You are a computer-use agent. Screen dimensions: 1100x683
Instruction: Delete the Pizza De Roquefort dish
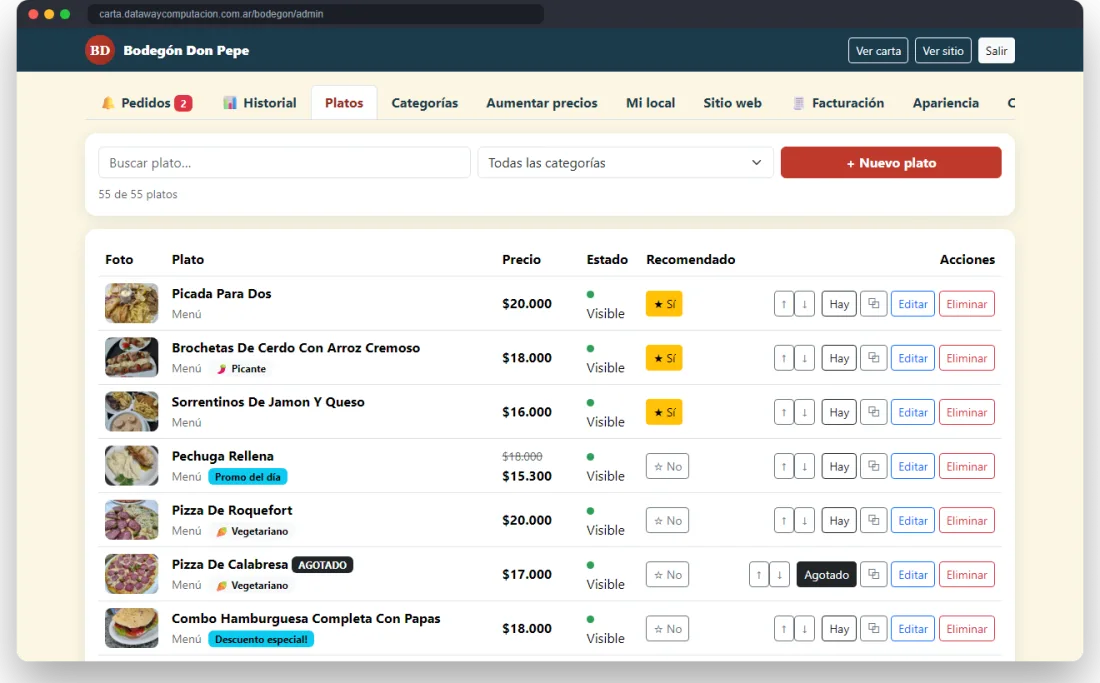pyautogui.click(x=967, y=520)
